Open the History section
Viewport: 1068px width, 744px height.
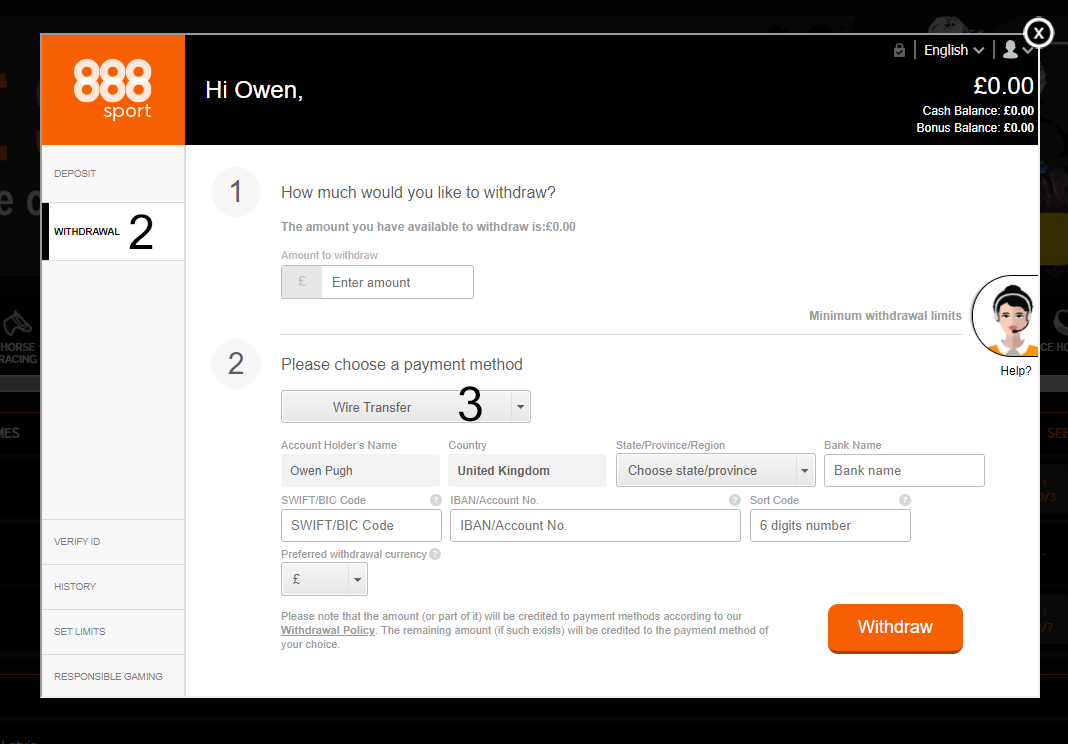coord(113,587)
